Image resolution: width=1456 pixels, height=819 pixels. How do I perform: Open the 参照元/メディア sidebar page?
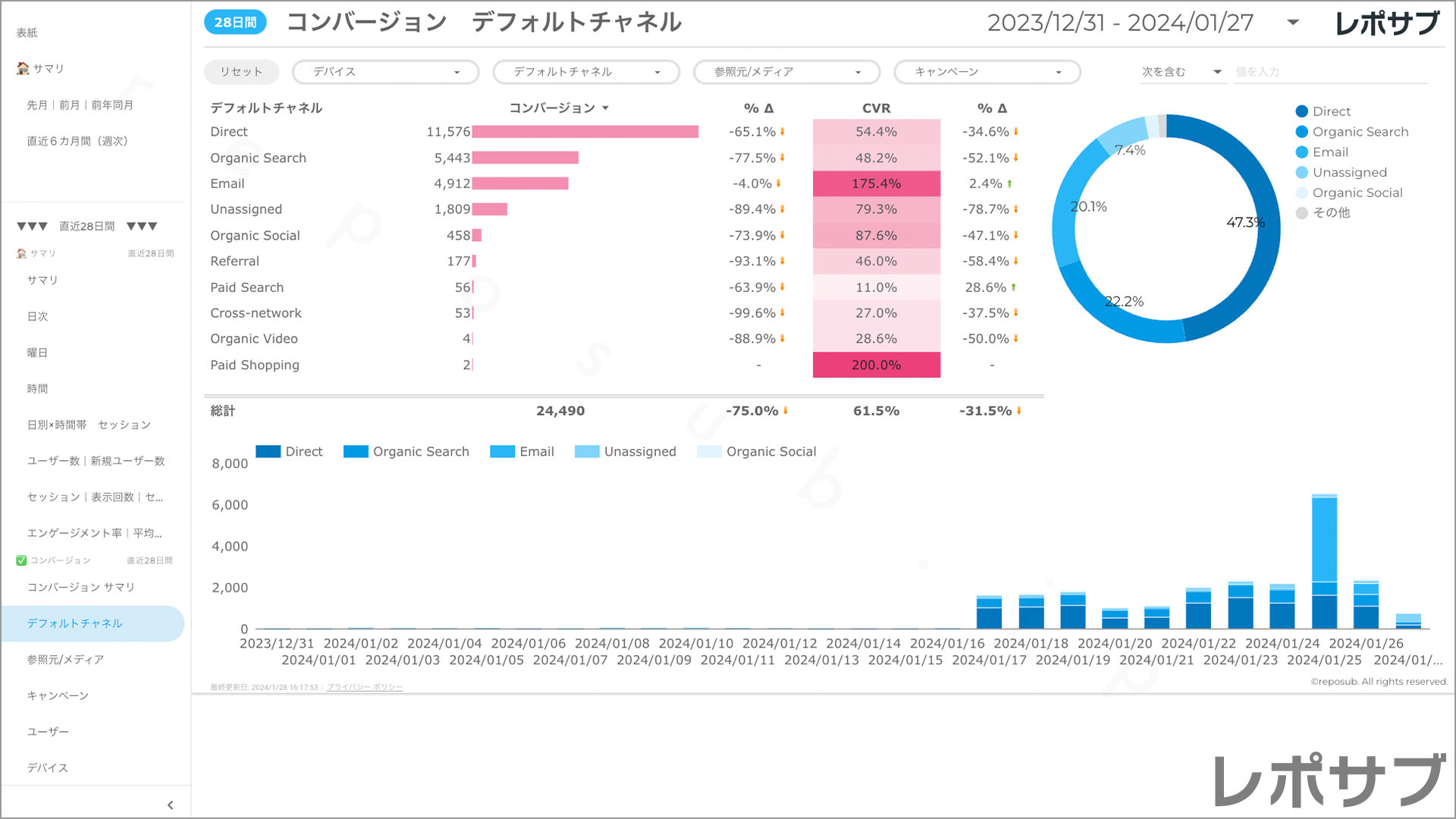65,660
